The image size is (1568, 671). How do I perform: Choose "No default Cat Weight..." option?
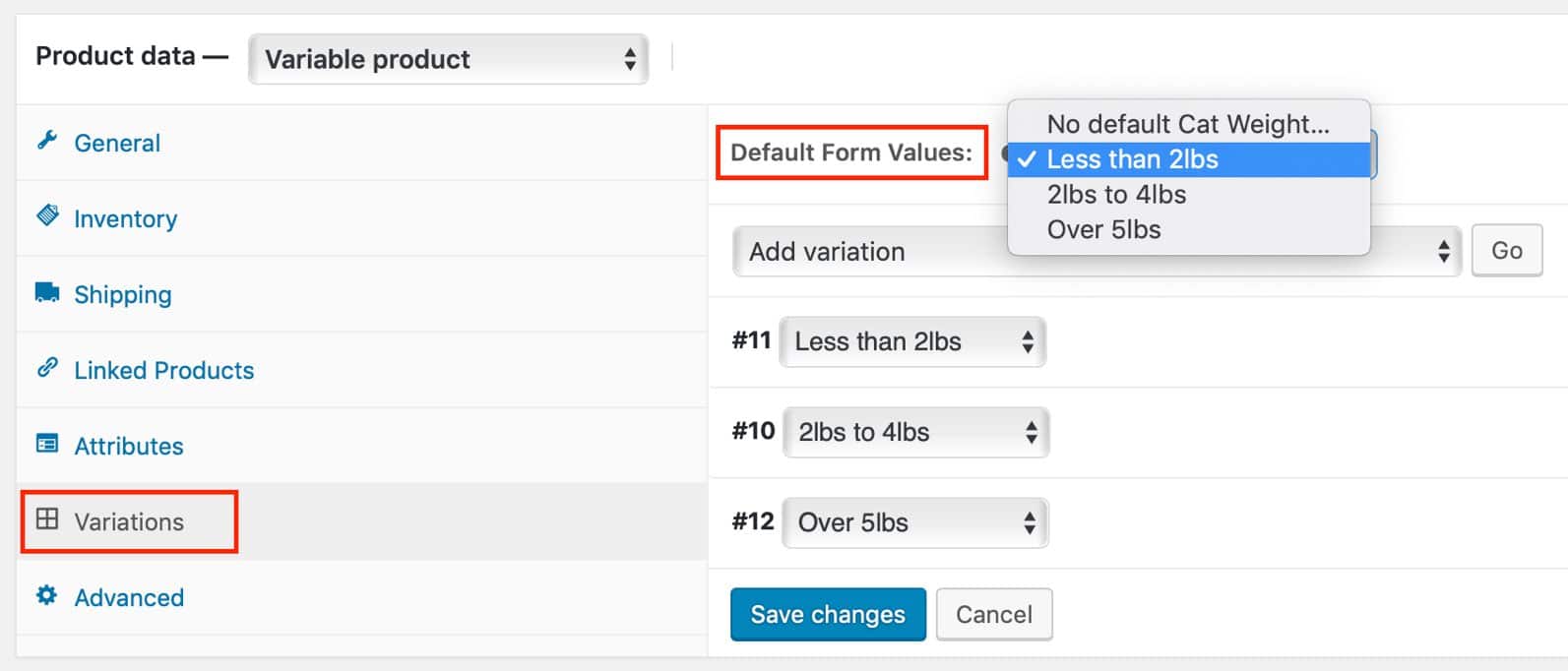(x=1187, y=124)
